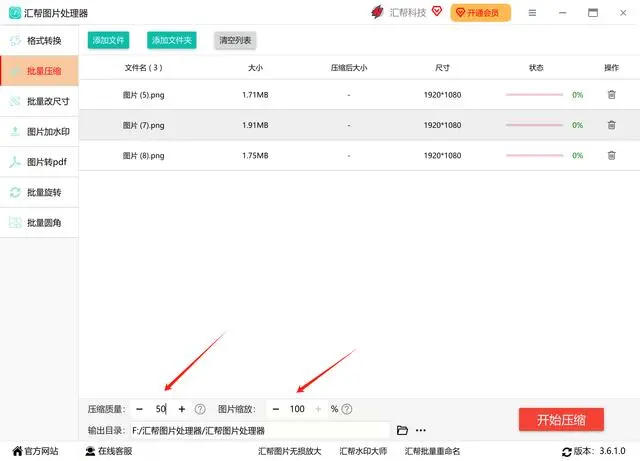Click help icon next to 图片缩放 percent
The height and width of the screenshot is (461, 640).
[x=347, y=409]
